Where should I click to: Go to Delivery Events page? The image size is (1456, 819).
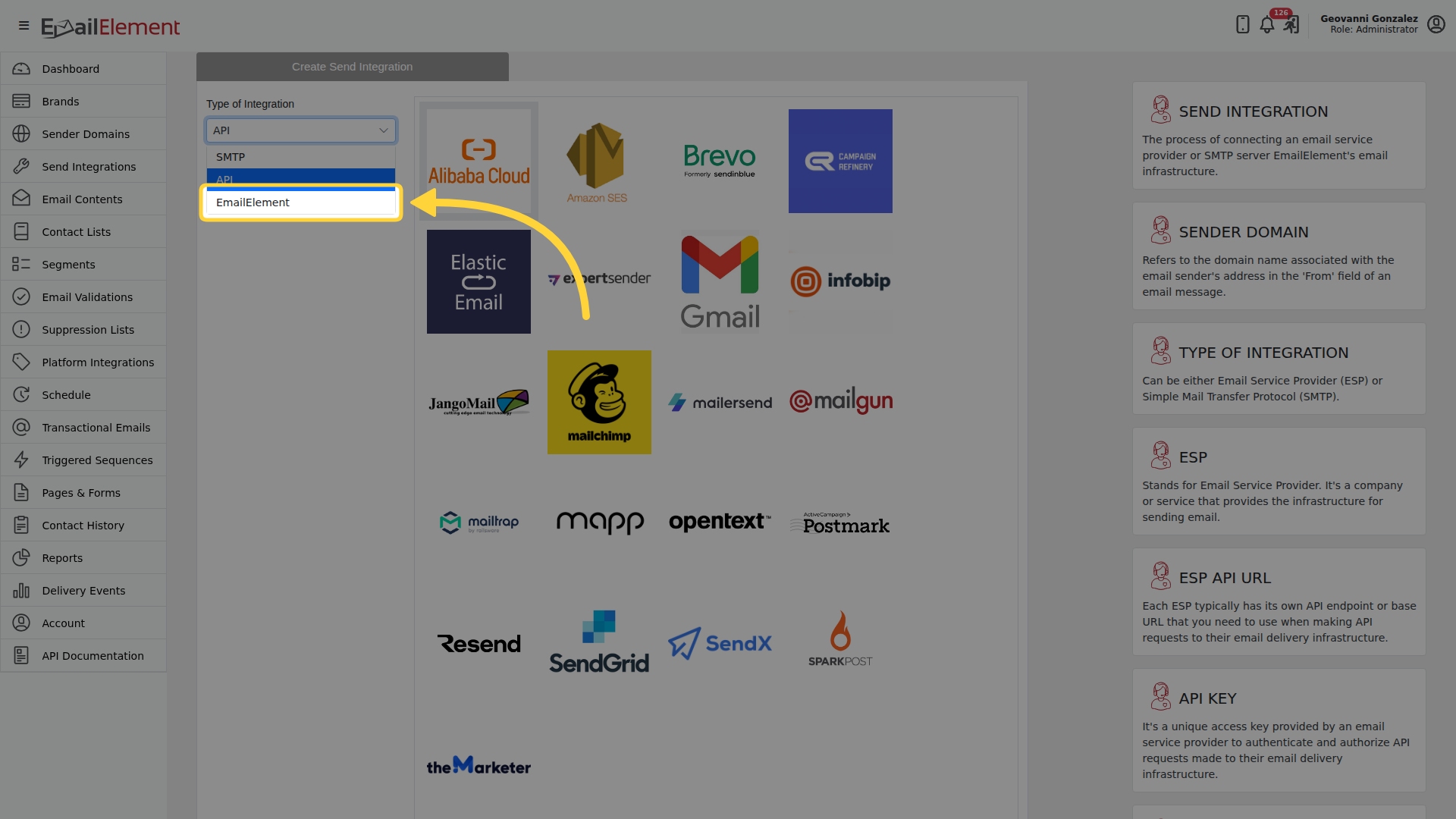(83, 591)
